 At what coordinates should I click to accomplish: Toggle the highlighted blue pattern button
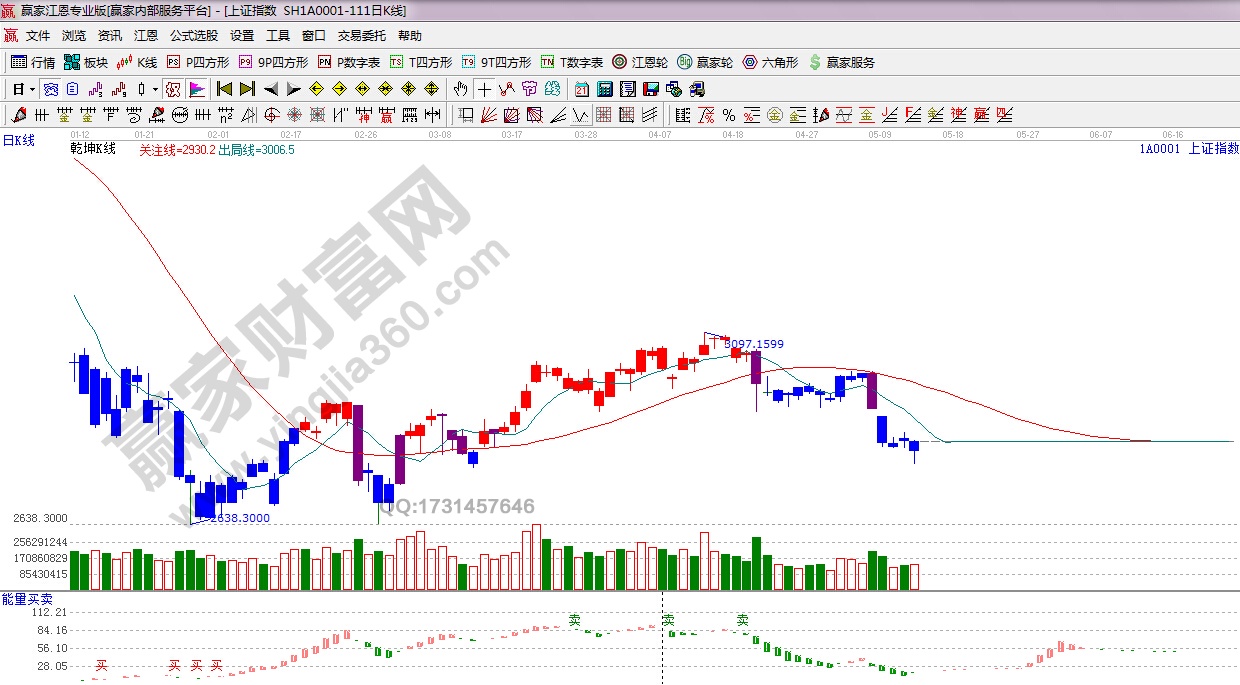49,89
